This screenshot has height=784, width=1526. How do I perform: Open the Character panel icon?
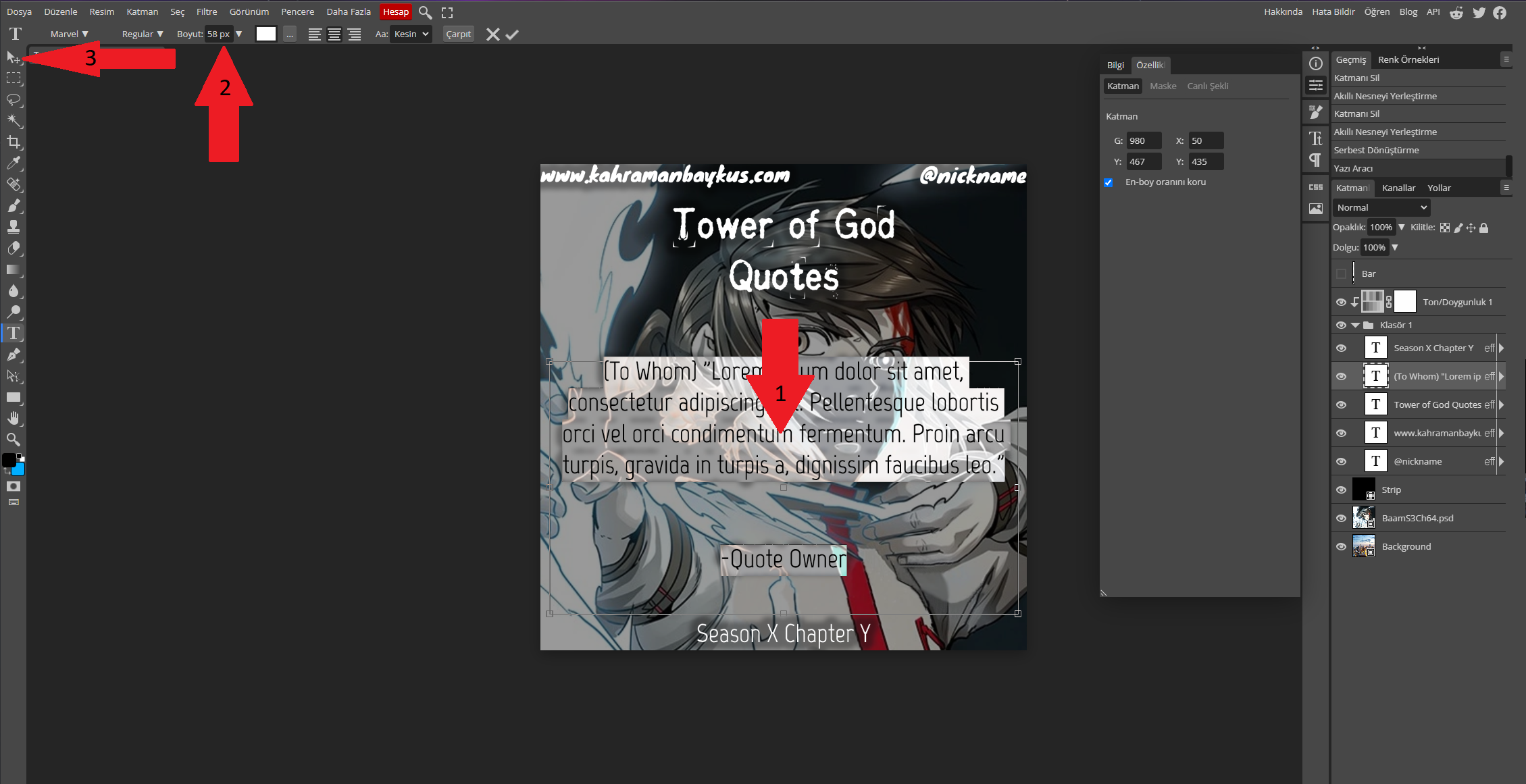pyautogui.click(x=1316, y=138)
